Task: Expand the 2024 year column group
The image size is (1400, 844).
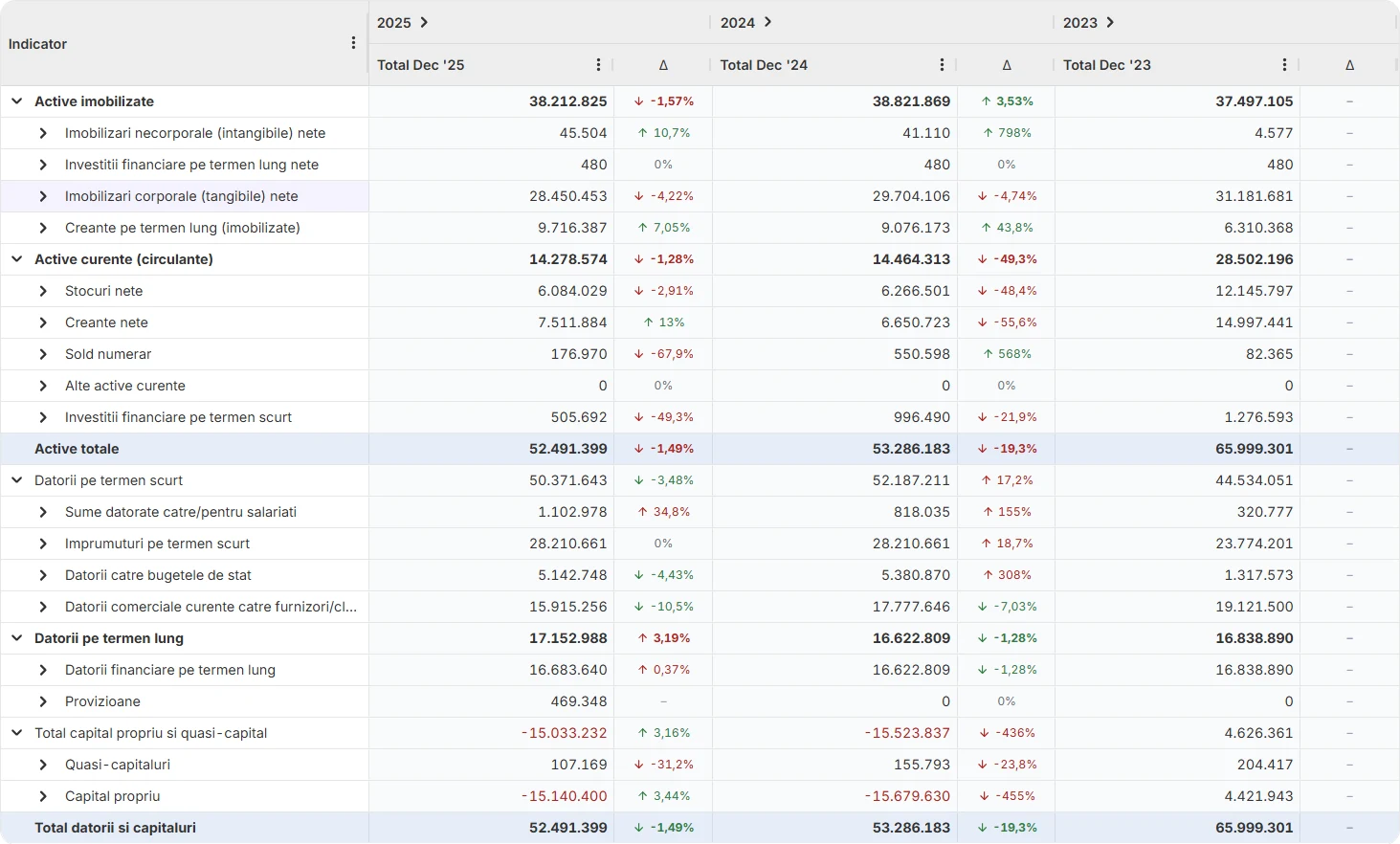Action: pos(767,22)
